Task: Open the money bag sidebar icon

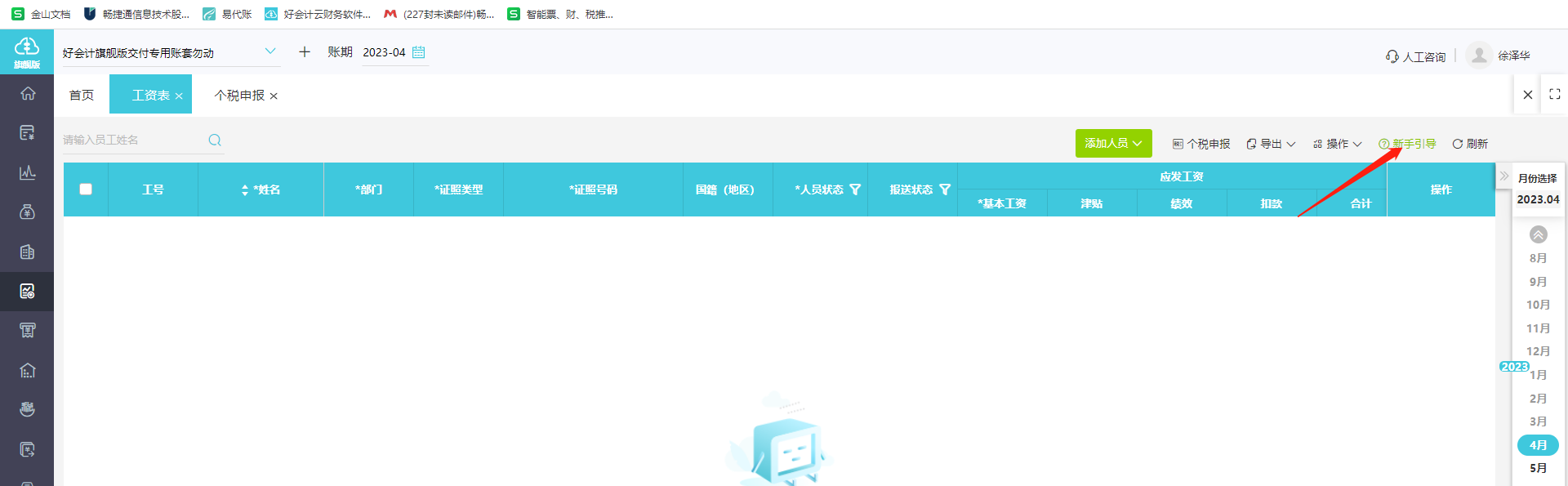Action: [27, 212]
